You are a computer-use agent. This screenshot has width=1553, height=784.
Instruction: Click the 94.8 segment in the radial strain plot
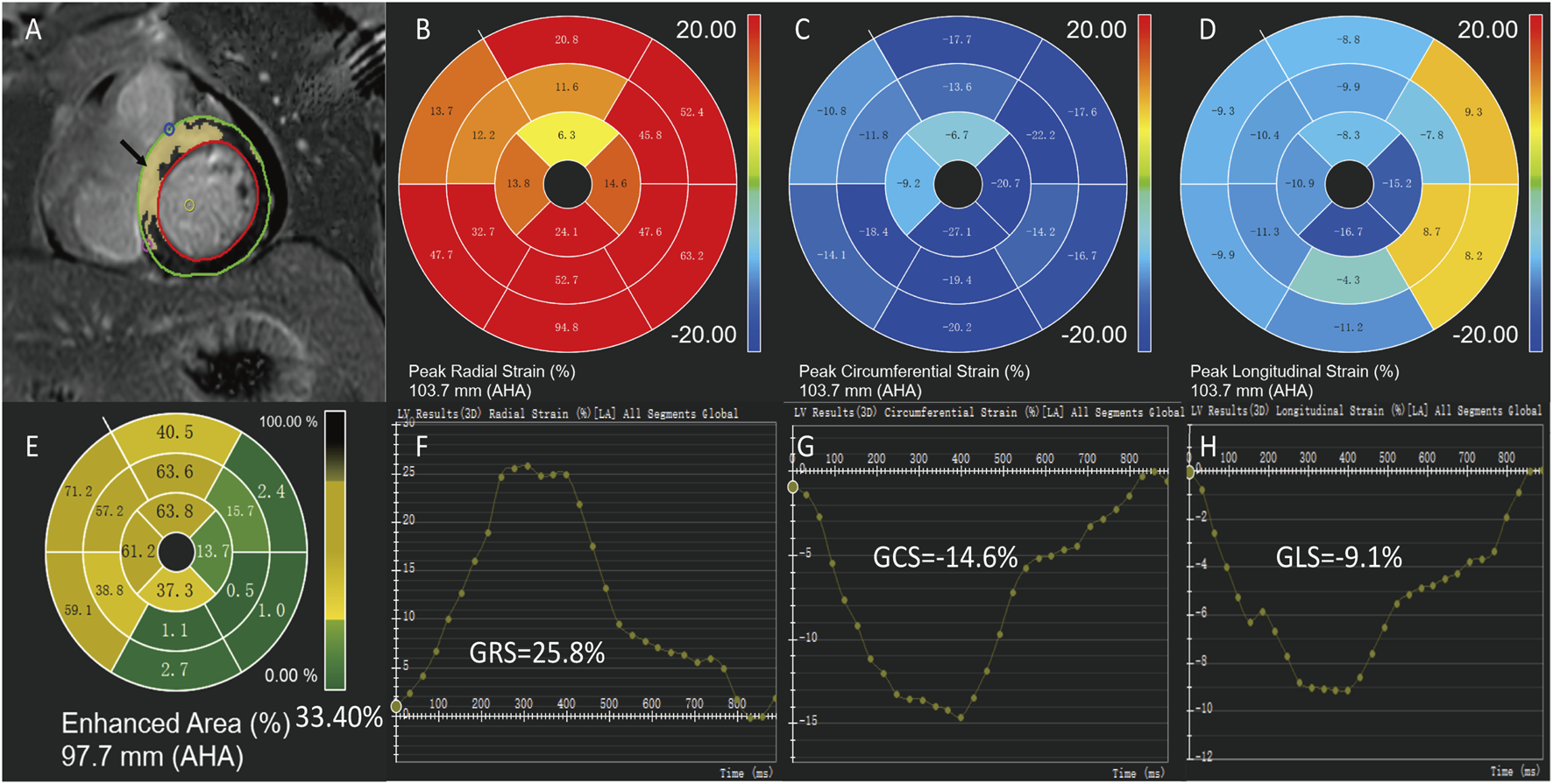coord(567,328)
